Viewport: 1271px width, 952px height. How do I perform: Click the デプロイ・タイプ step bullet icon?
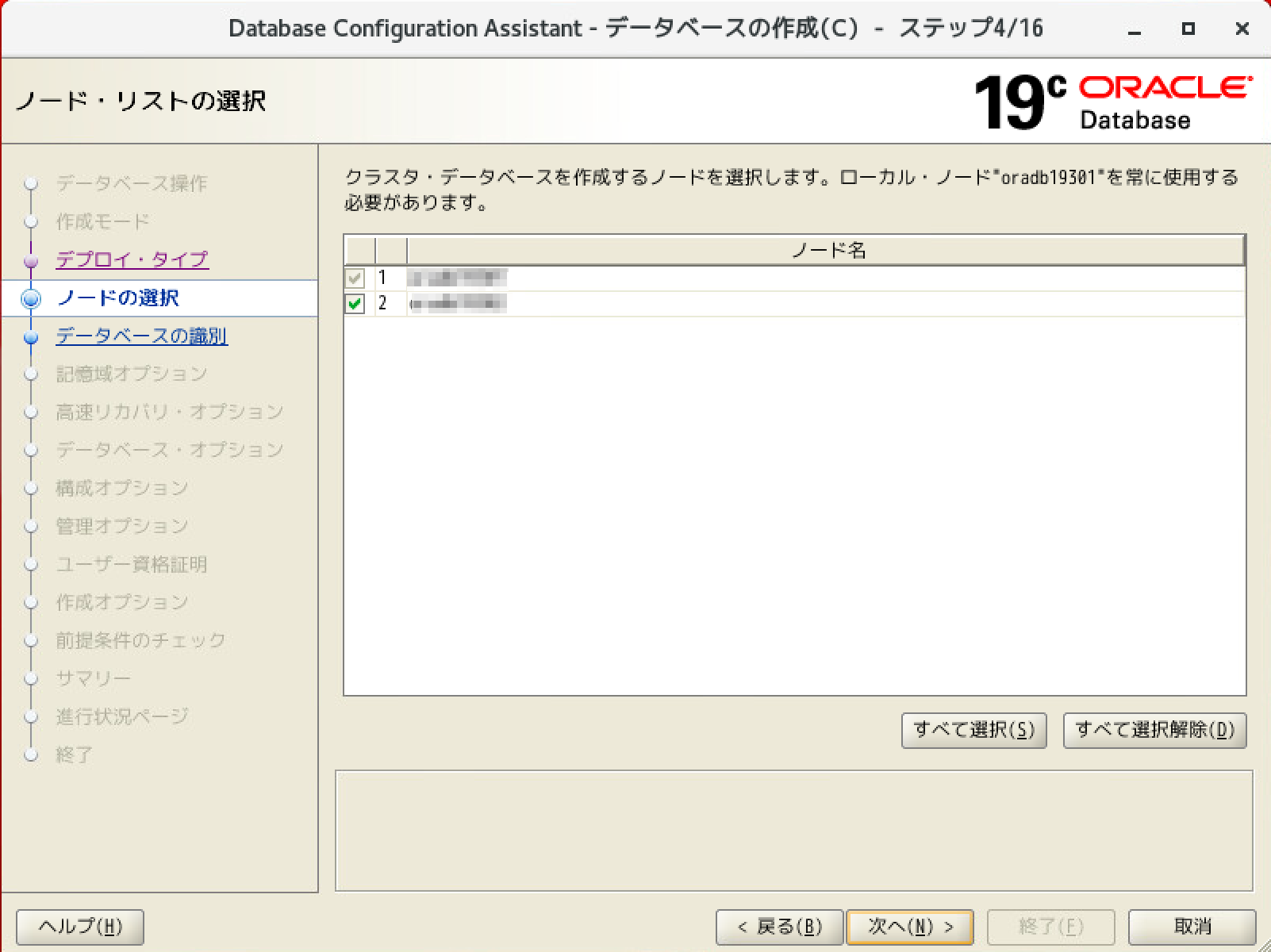[x=32, y=260]
